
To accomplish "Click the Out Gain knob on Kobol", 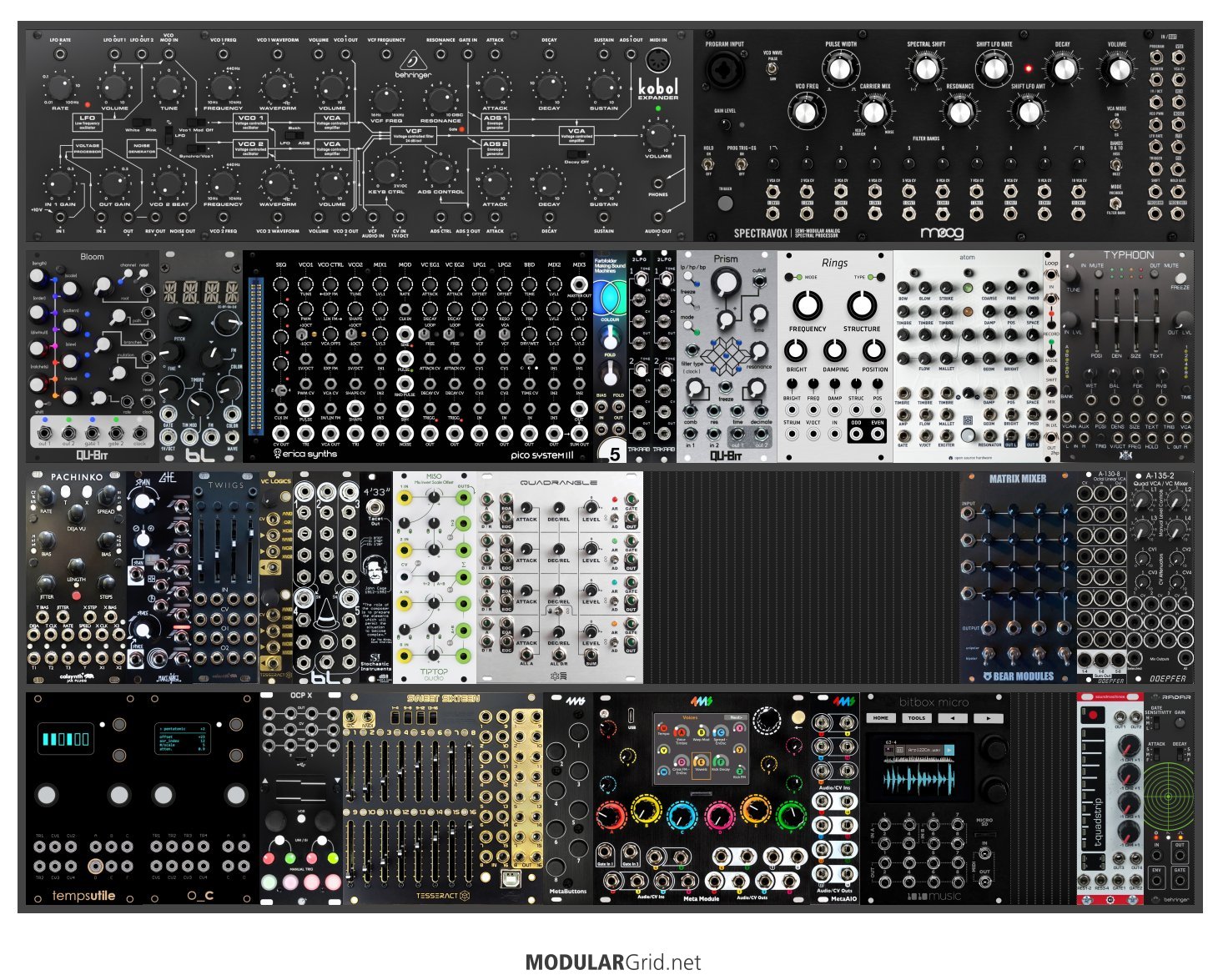I will 114,184.
